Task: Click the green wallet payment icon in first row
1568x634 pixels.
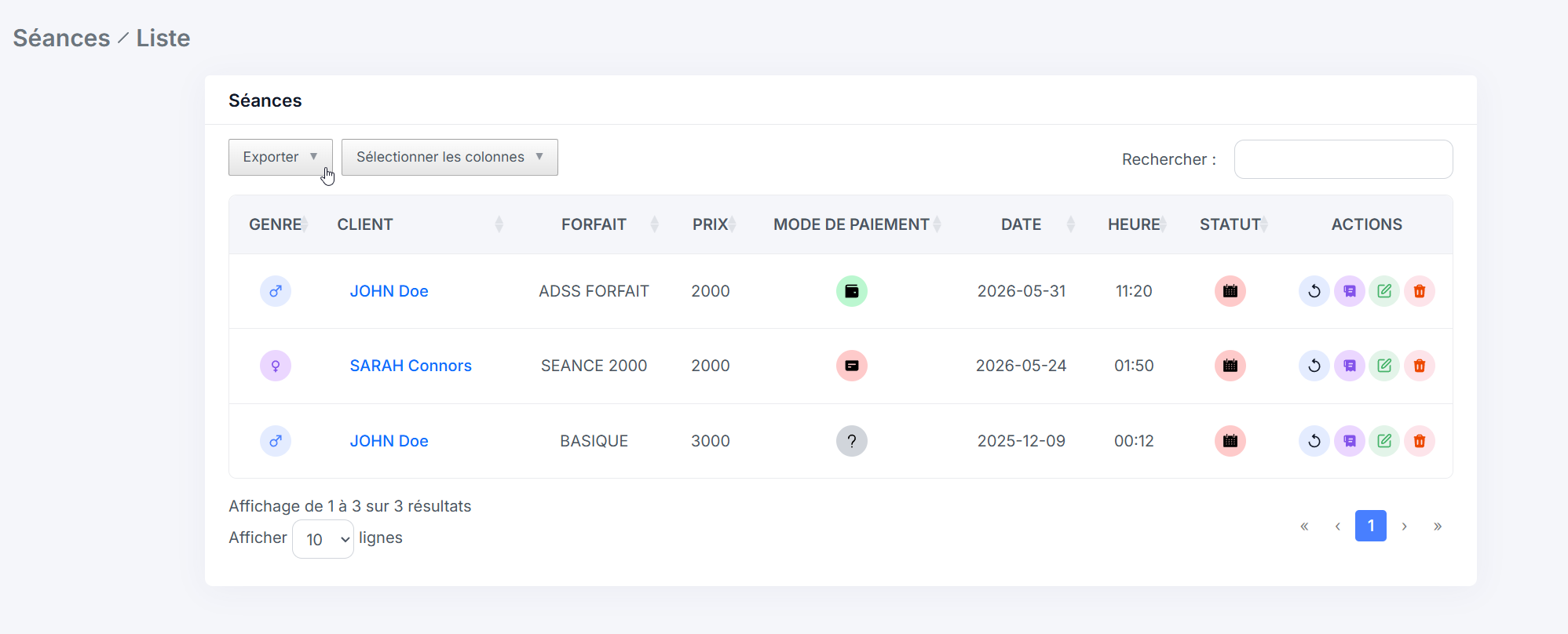Action: [852, 291]
